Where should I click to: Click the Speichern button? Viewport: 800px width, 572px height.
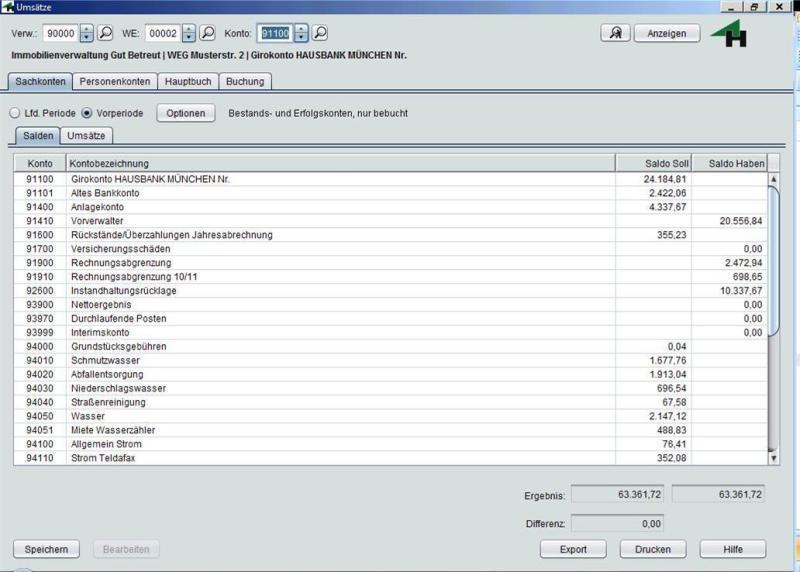(x=46, y=550)
